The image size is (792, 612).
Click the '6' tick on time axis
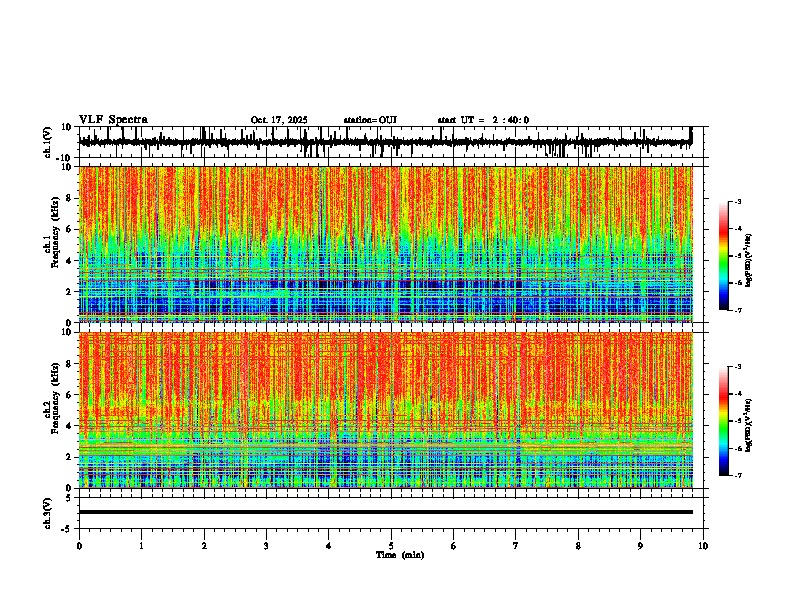(454, 546)
